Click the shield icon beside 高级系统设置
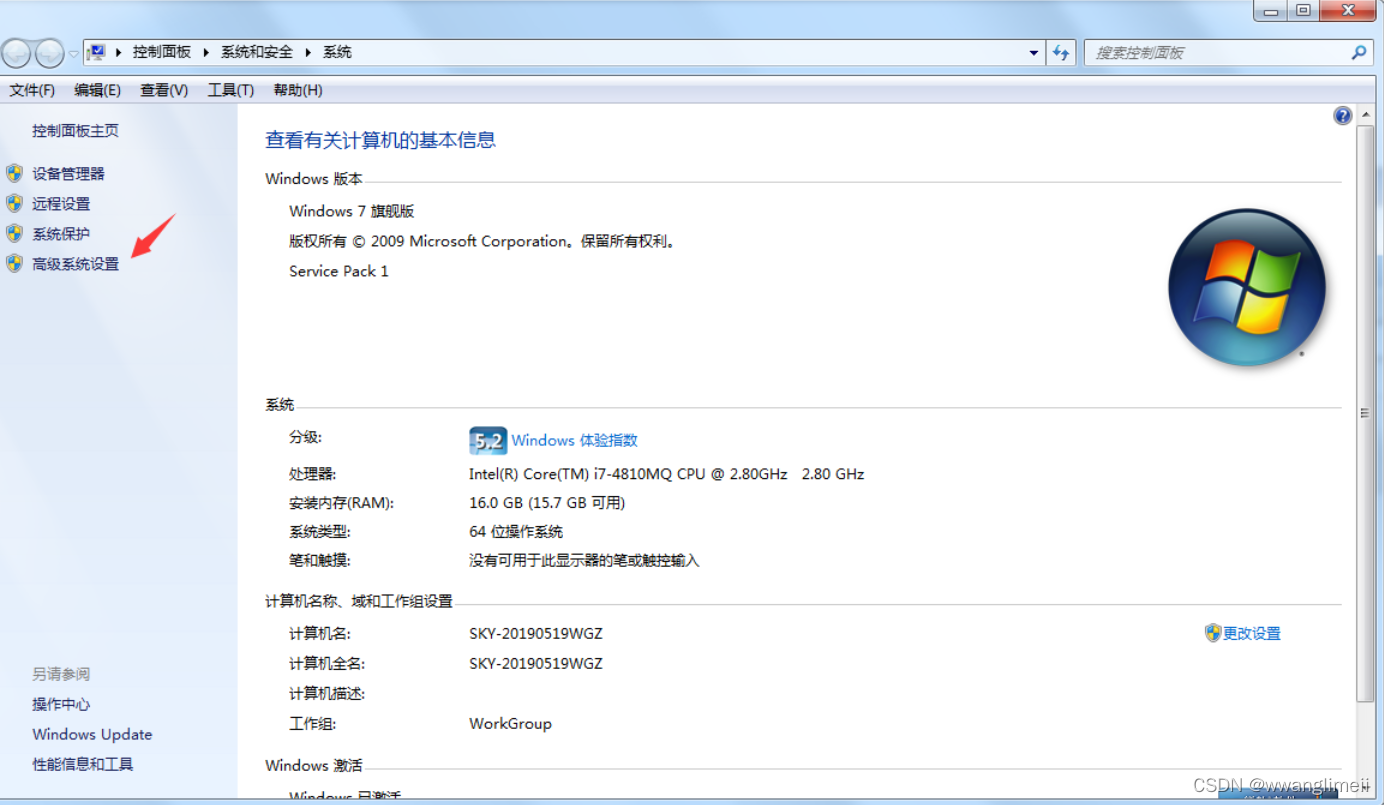 pos(14,264)
